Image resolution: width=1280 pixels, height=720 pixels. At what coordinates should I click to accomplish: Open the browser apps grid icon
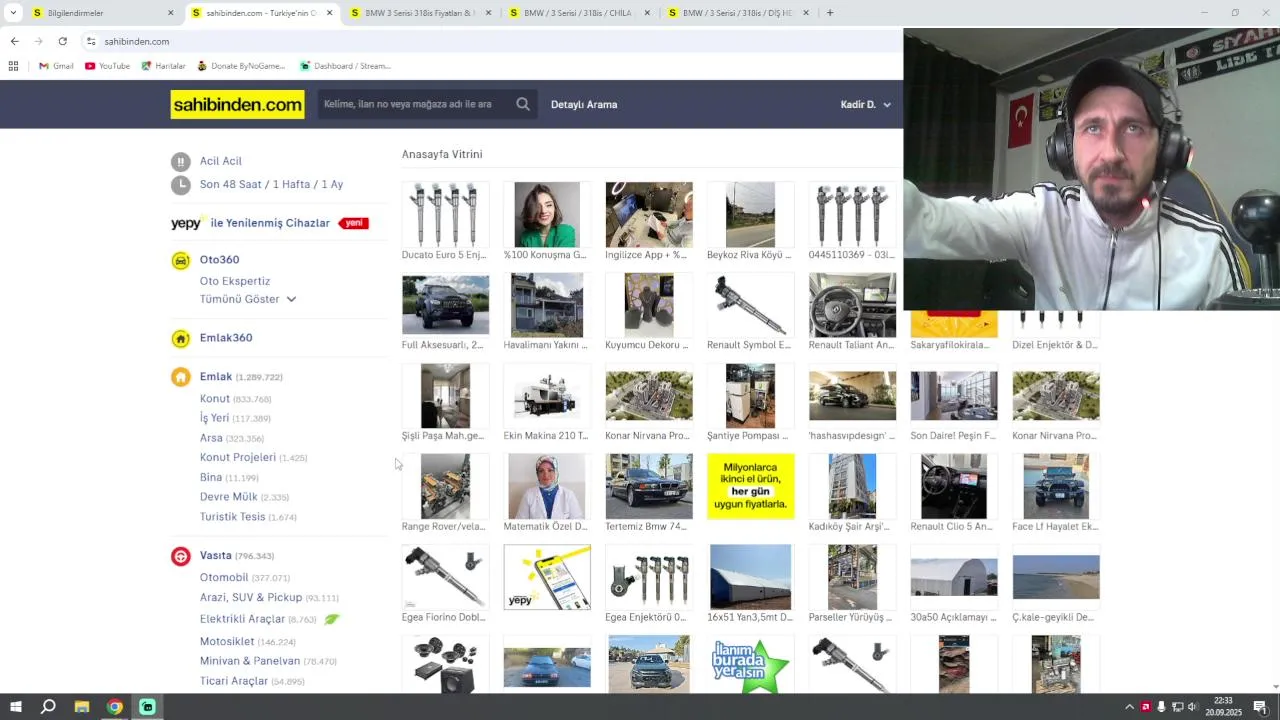point(13,66)
